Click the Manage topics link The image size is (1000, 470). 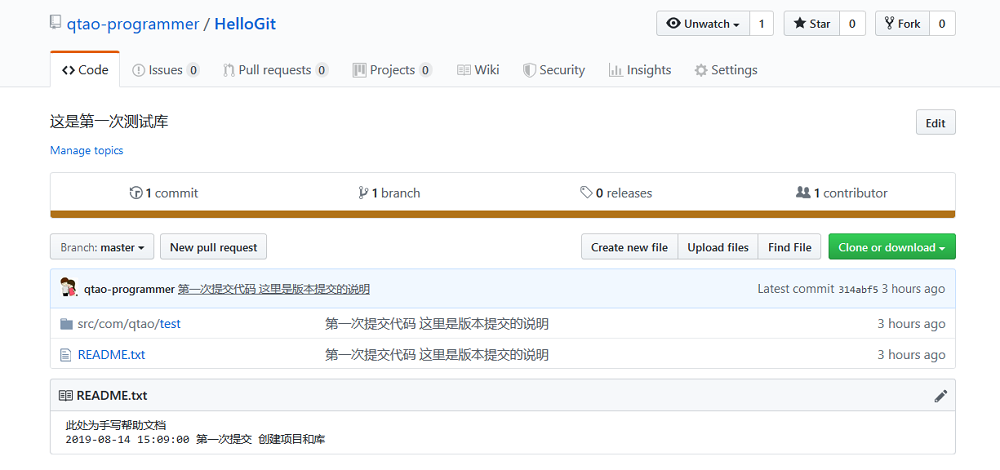click(x=87, y=151)
